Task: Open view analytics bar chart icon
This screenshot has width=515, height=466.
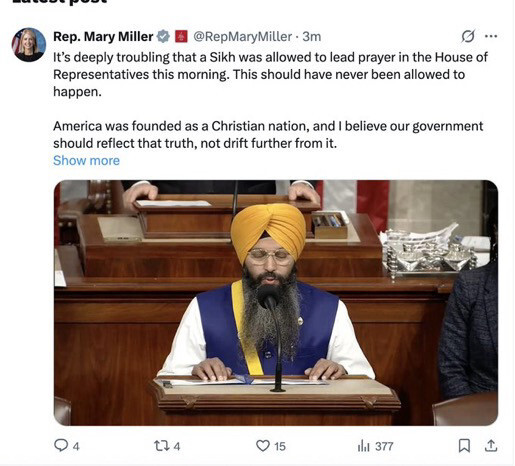Action: 363,446
